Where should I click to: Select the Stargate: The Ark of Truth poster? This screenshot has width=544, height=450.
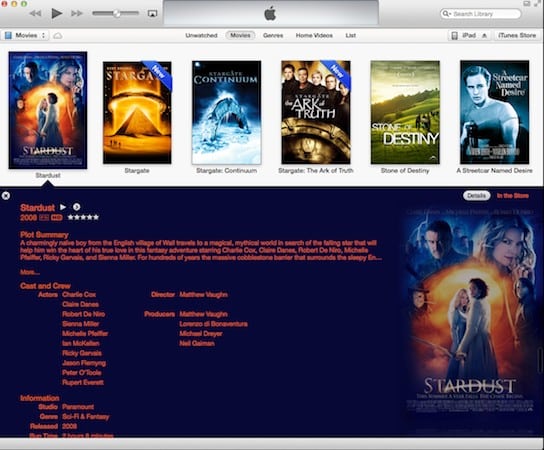tap(316, 112)
